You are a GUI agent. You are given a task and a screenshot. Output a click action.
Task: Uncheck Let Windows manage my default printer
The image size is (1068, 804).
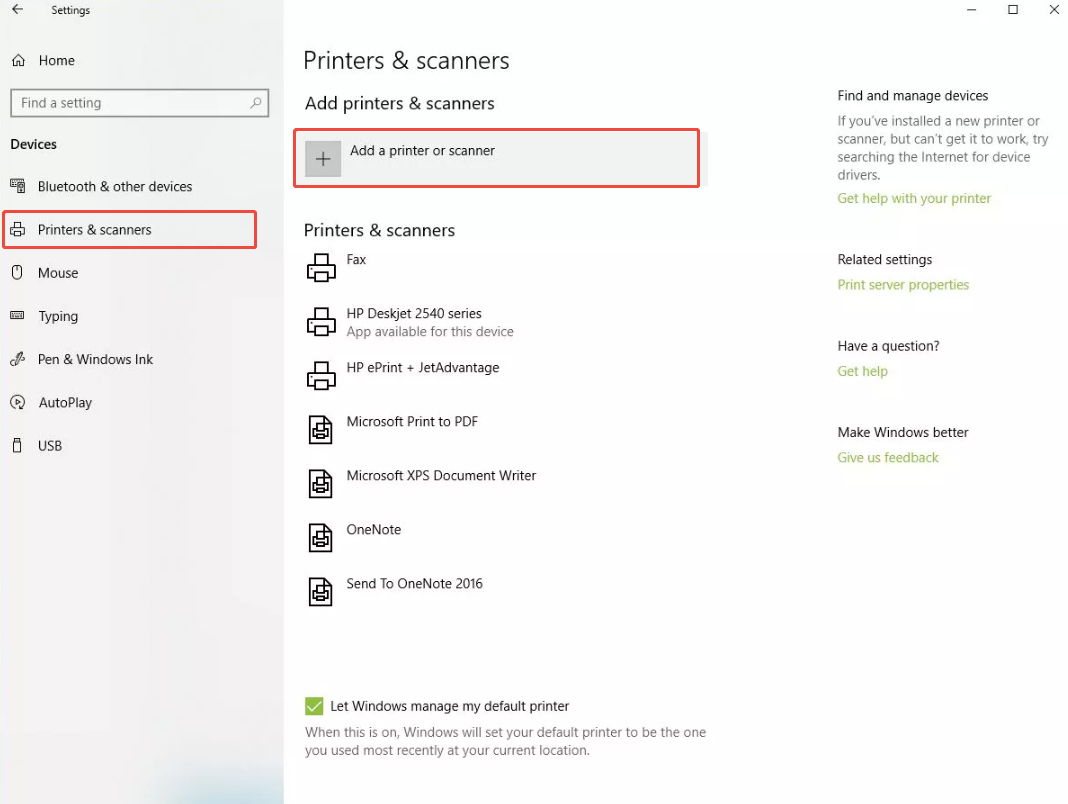point(314,706)
